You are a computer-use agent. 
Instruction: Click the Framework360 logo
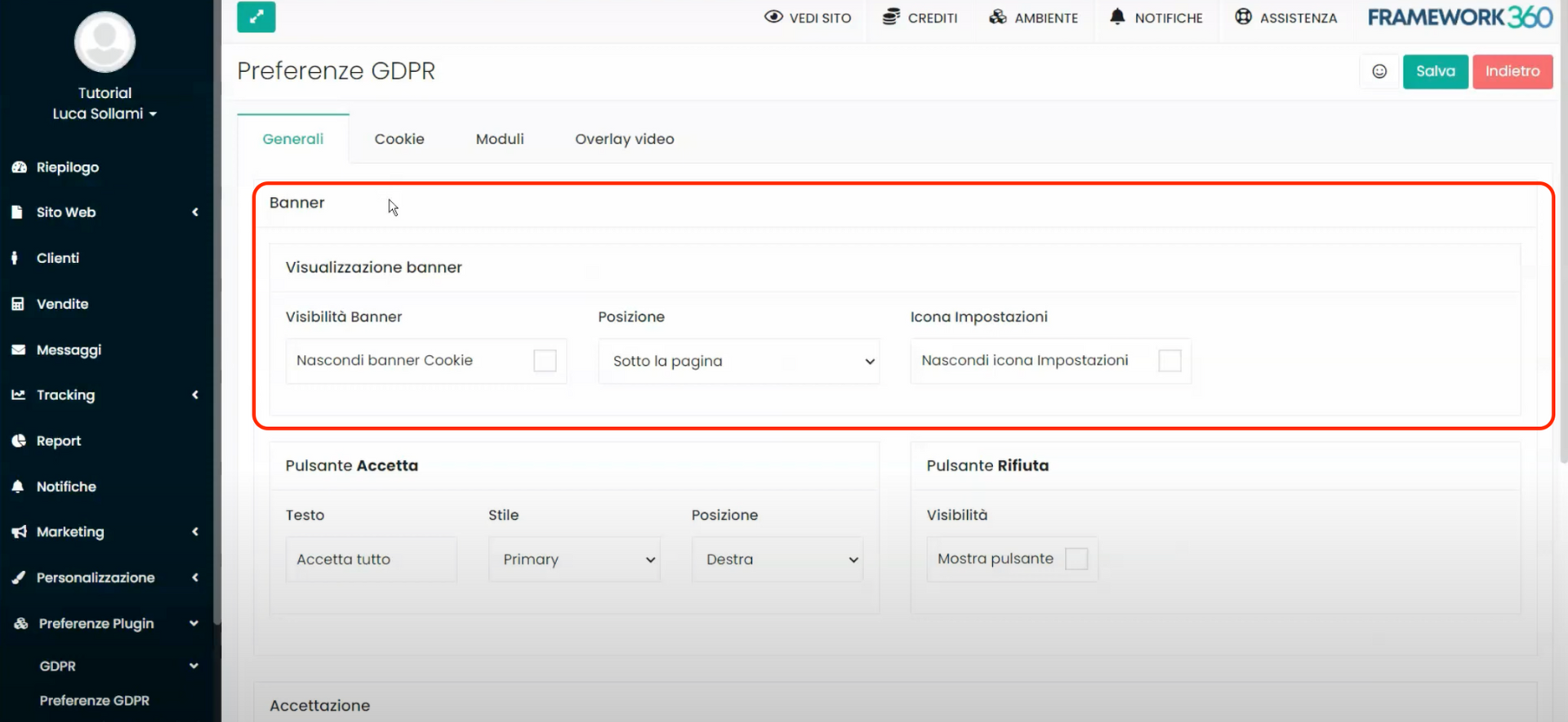[x=1460, y=17]
